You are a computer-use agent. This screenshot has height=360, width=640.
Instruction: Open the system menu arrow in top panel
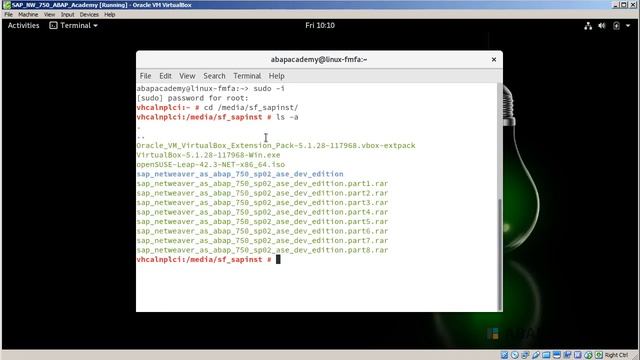tap(628, 26)
